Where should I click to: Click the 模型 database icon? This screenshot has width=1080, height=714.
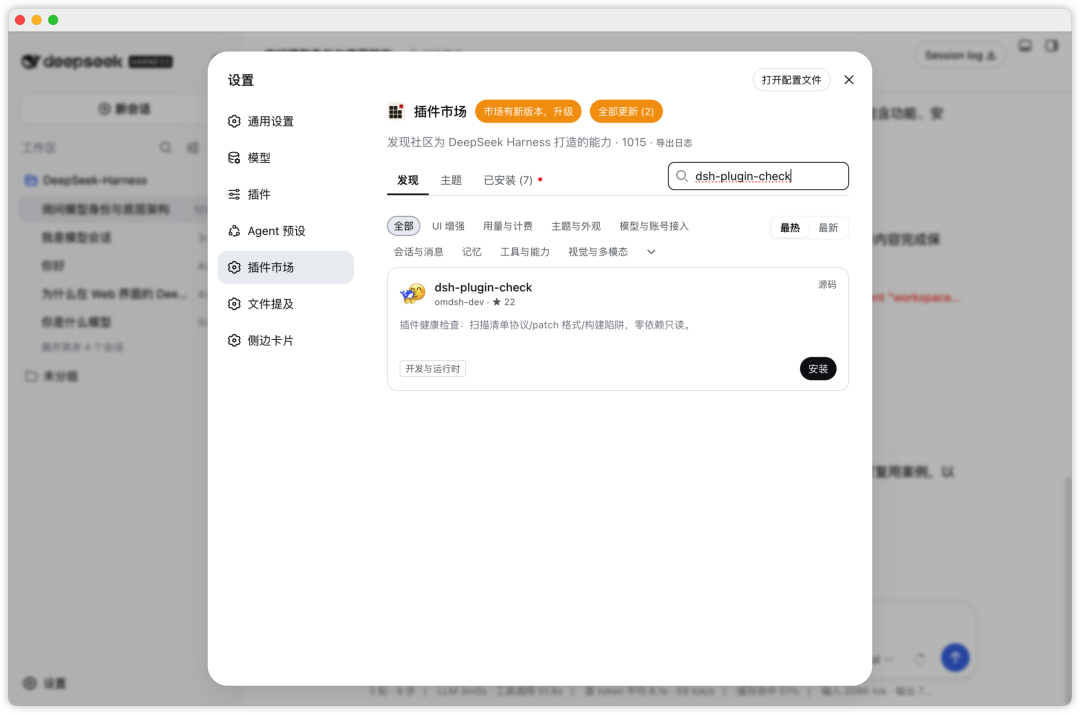pos(234,158)
